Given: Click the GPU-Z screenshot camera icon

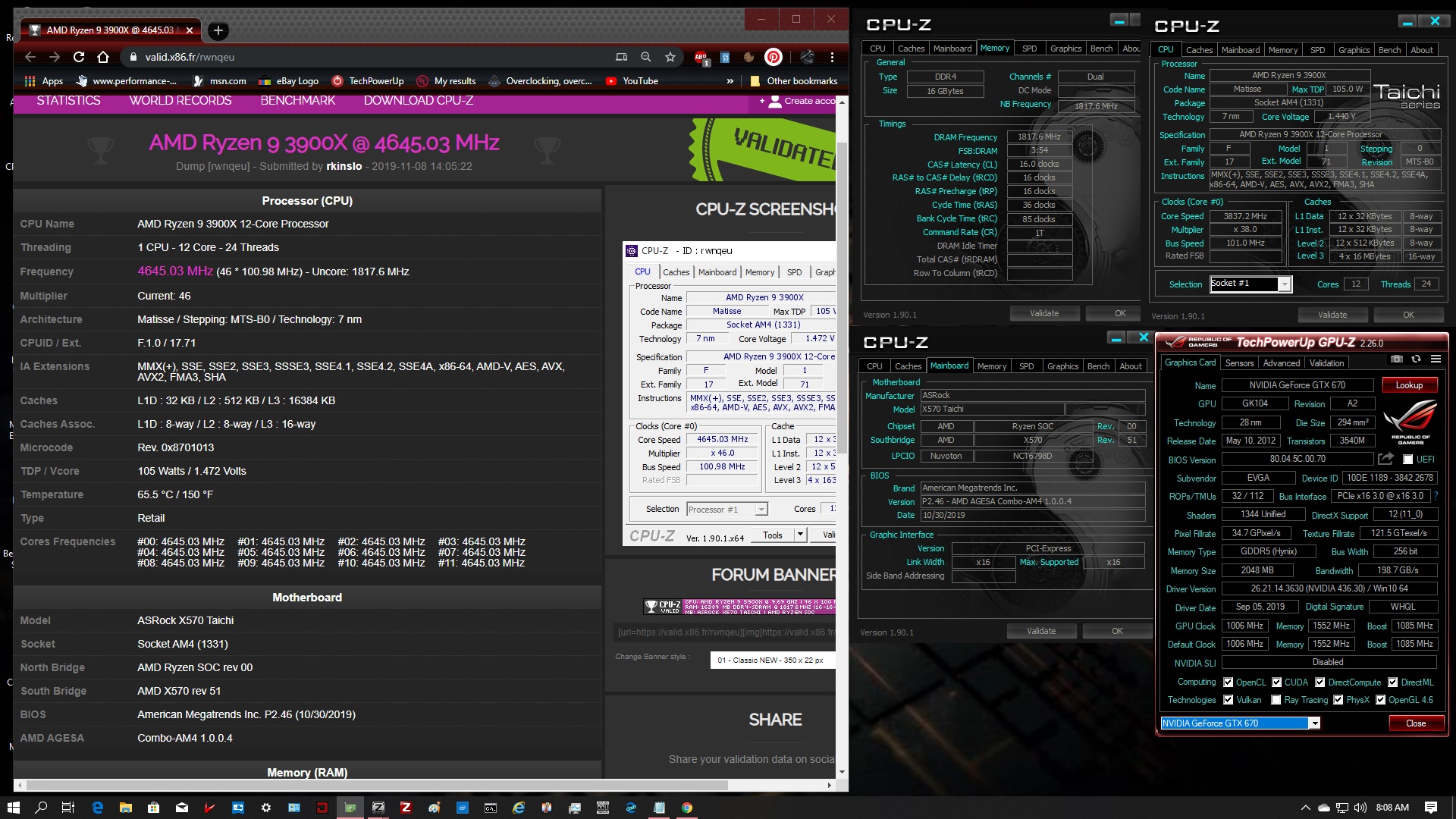Looking at the screenshot, I should 1397,359.
